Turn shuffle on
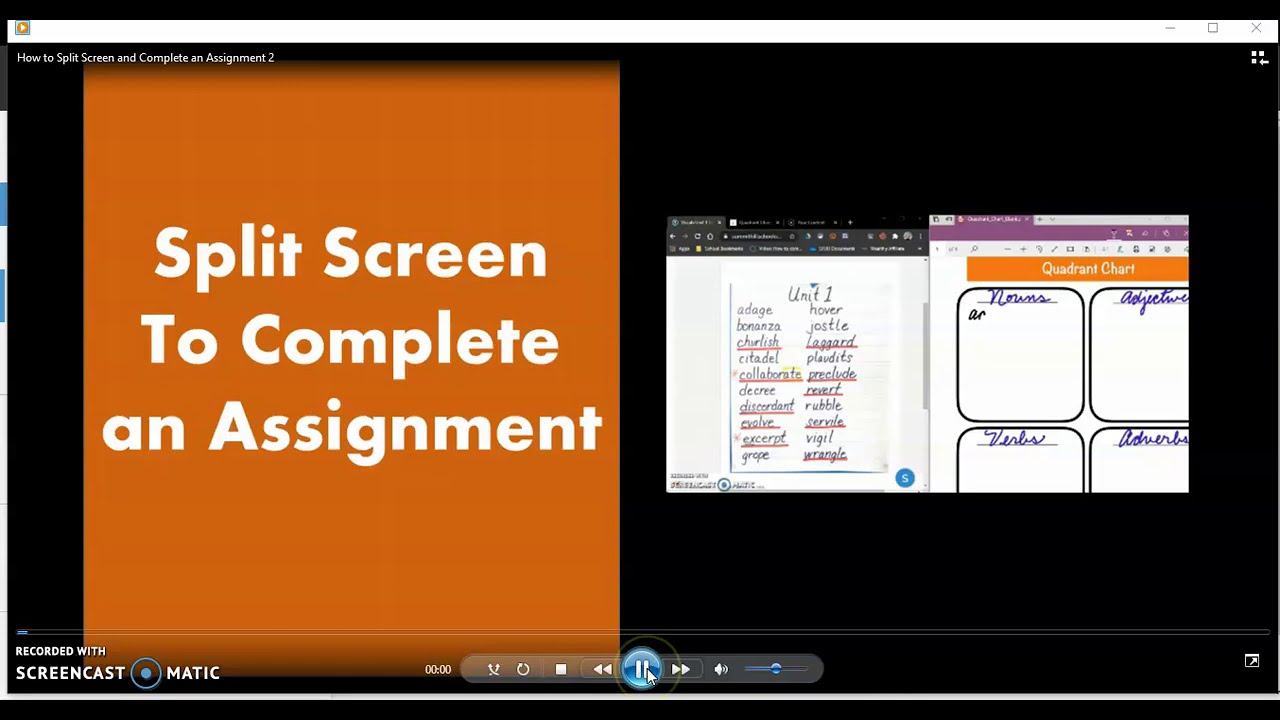The height and width of the screenshot is (720, 1280). [x=493, y=669]
